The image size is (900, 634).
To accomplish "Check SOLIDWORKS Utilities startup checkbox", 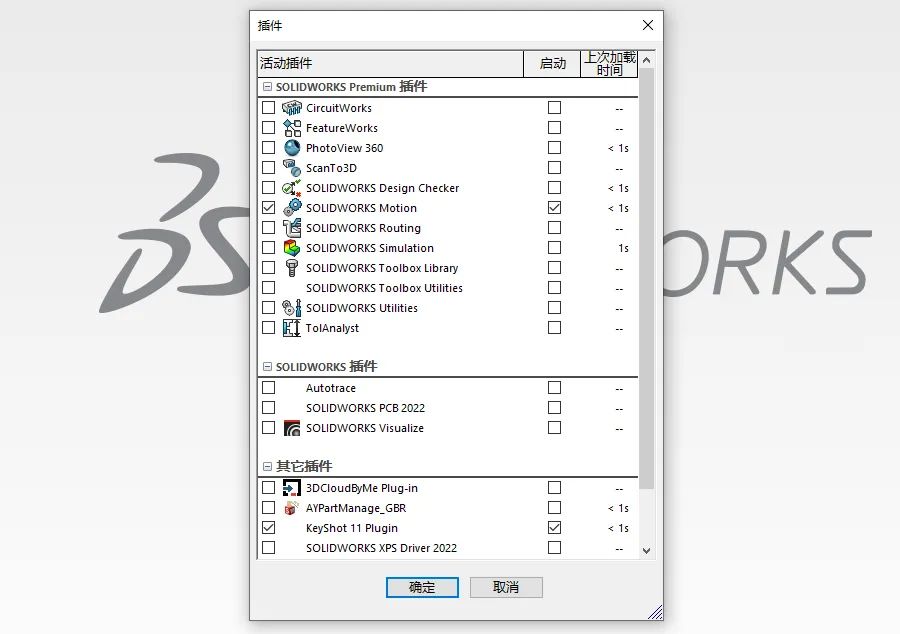I will point(554,308).
